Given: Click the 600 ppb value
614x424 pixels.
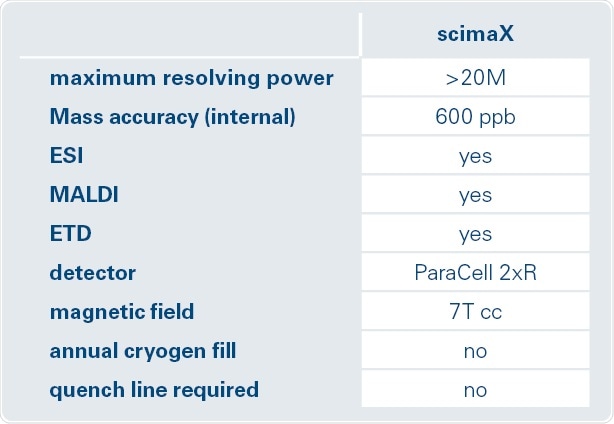Looking at the screenshot, I should click(x=475, y=117).
